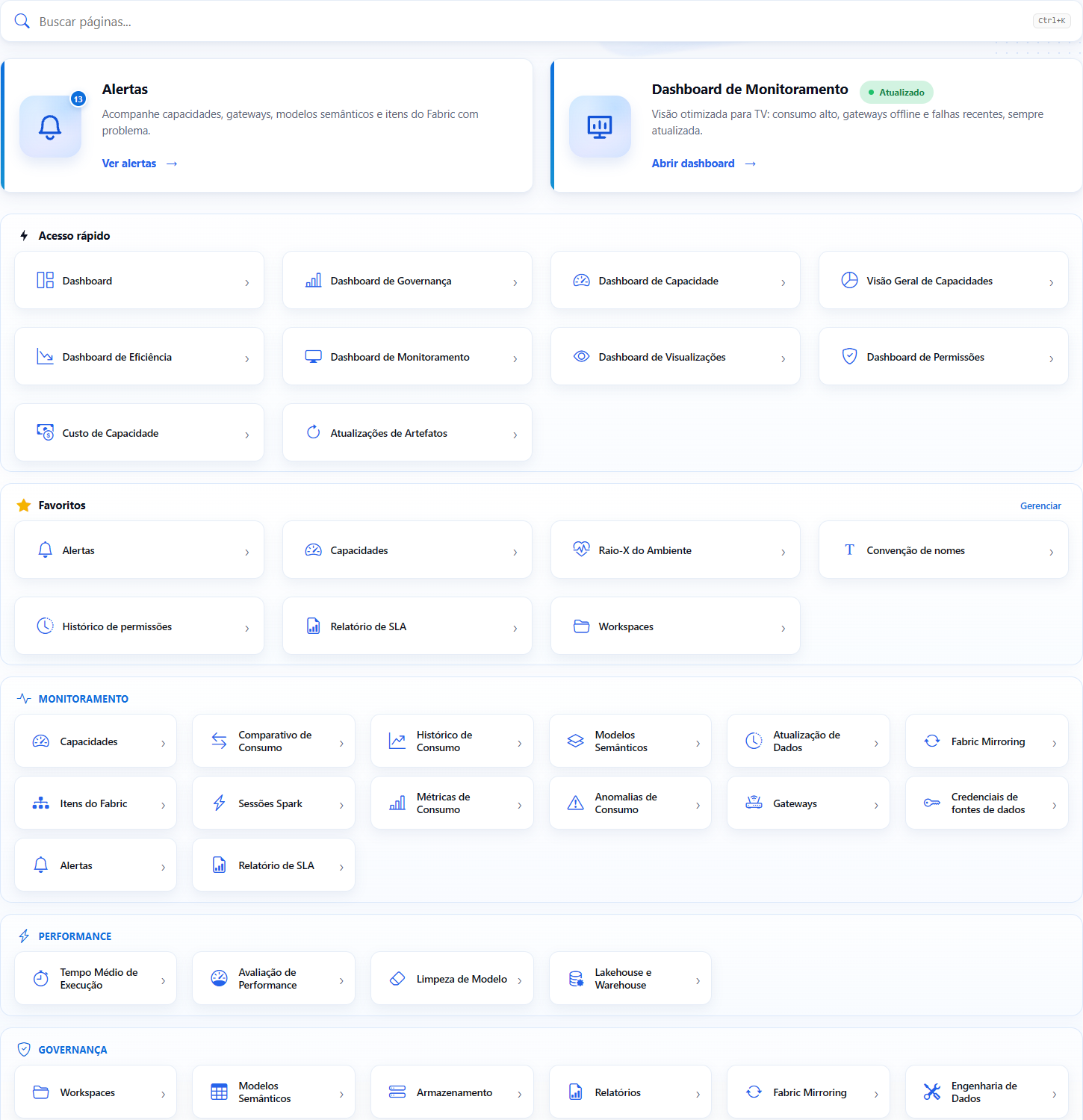
Task: Open Avaliação de Performance card
Action: coord(274,978)
